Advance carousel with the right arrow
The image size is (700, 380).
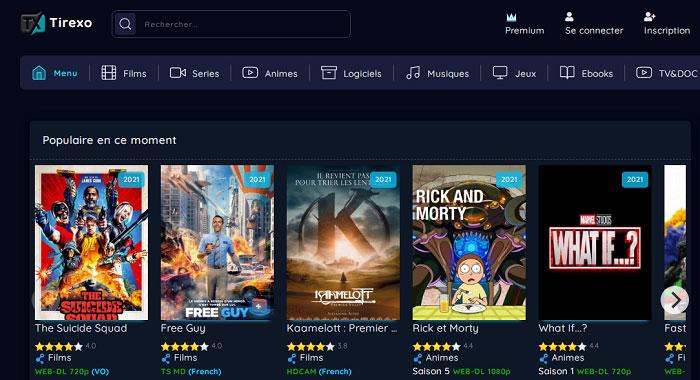tap(675, 300)
